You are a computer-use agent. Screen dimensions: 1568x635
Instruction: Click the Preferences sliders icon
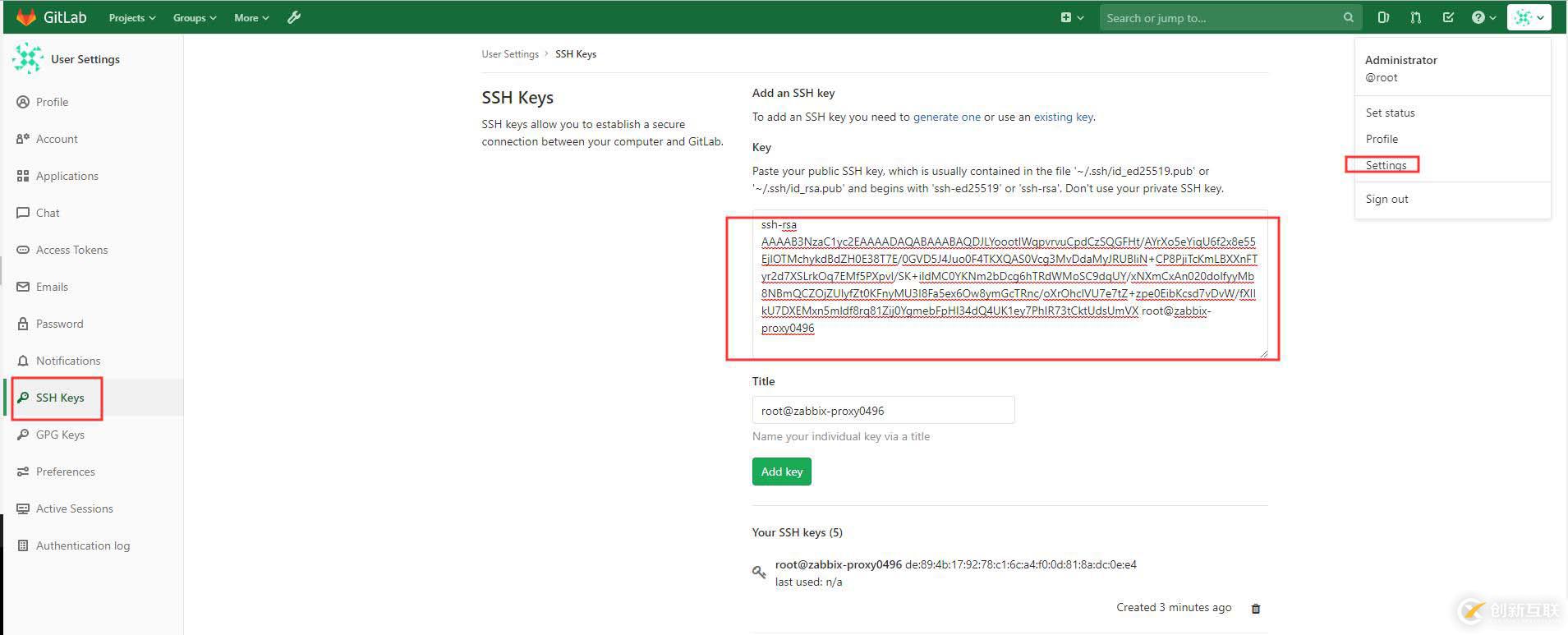coord(23,472)
